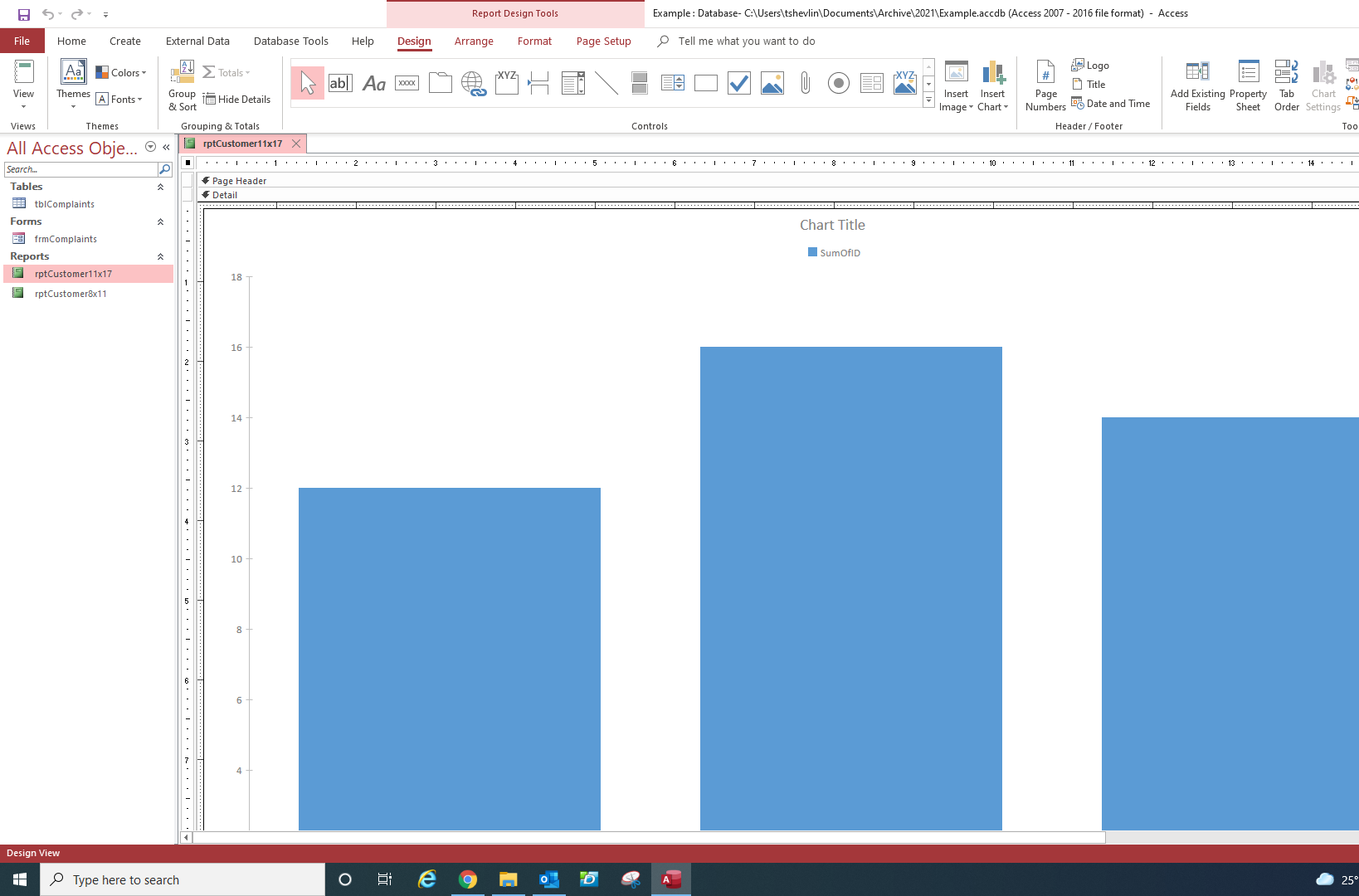Viewport: 1359px width, 896px height.
Task: Click the Save icon in quick access toolbar
Action: click(24, 14)
